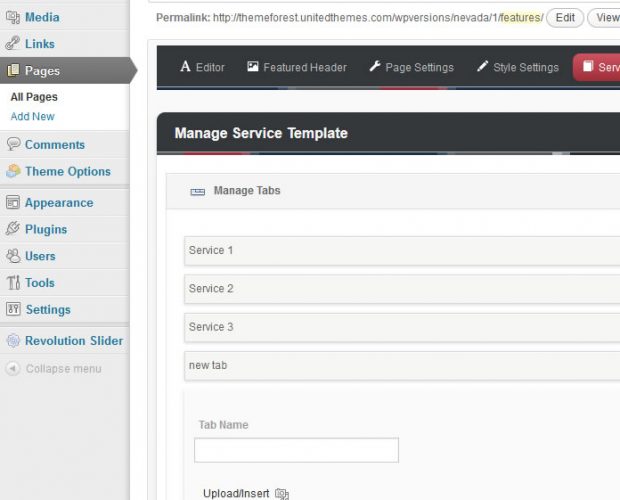Focus the Tab Name text field

tap(296, 450)
